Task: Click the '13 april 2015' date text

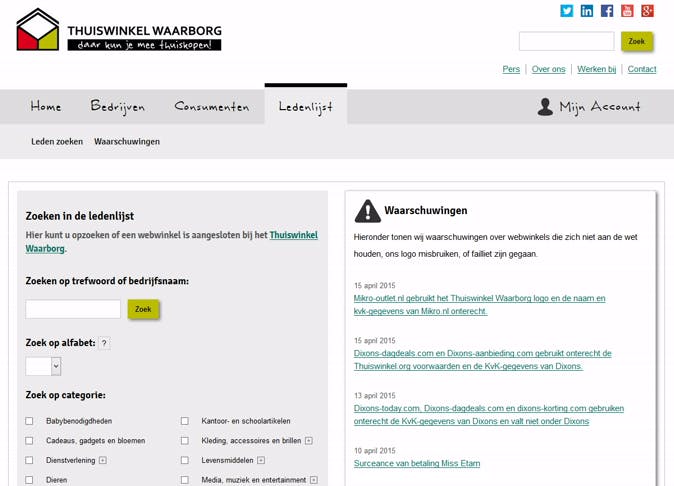Action: click(x=374, y=396)
